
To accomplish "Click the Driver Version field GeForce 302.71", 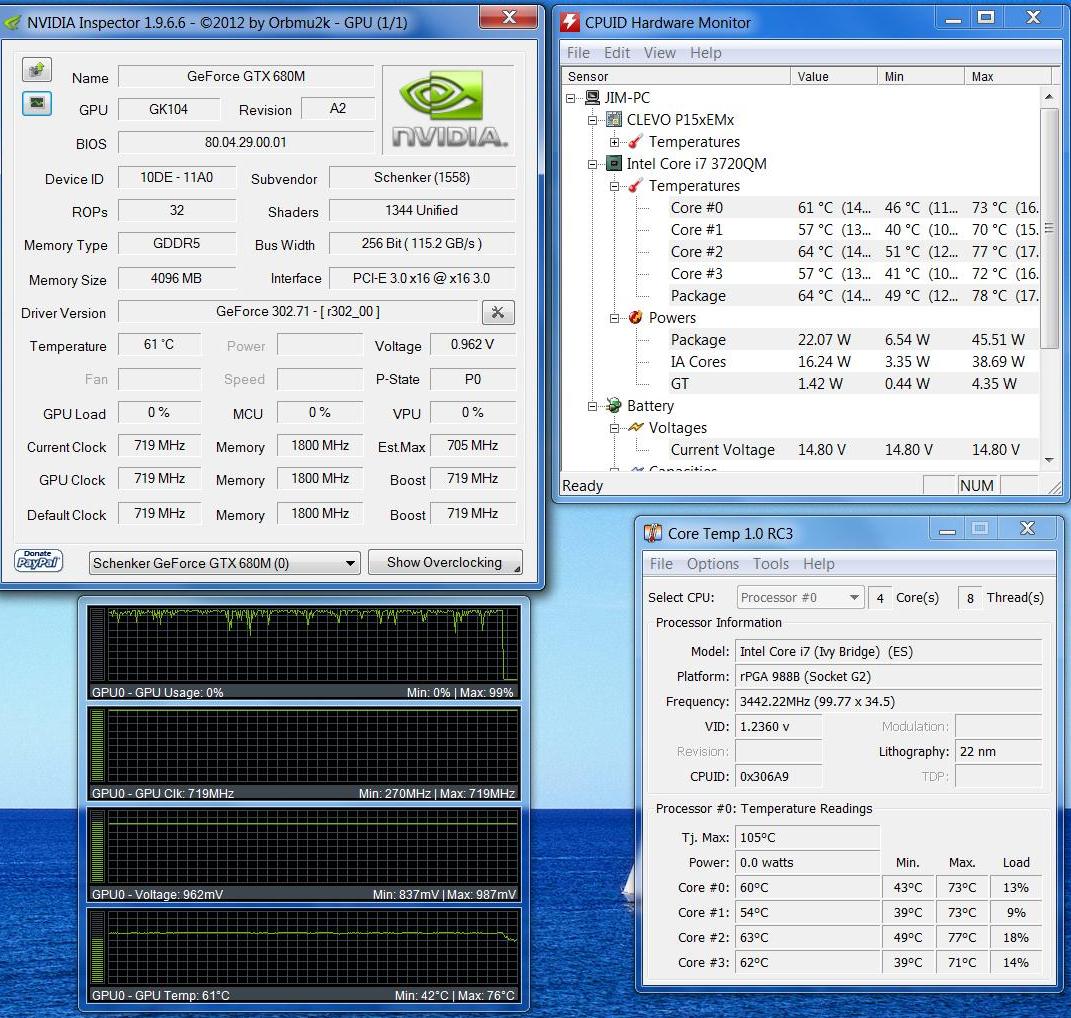I will tap(298, 312).
